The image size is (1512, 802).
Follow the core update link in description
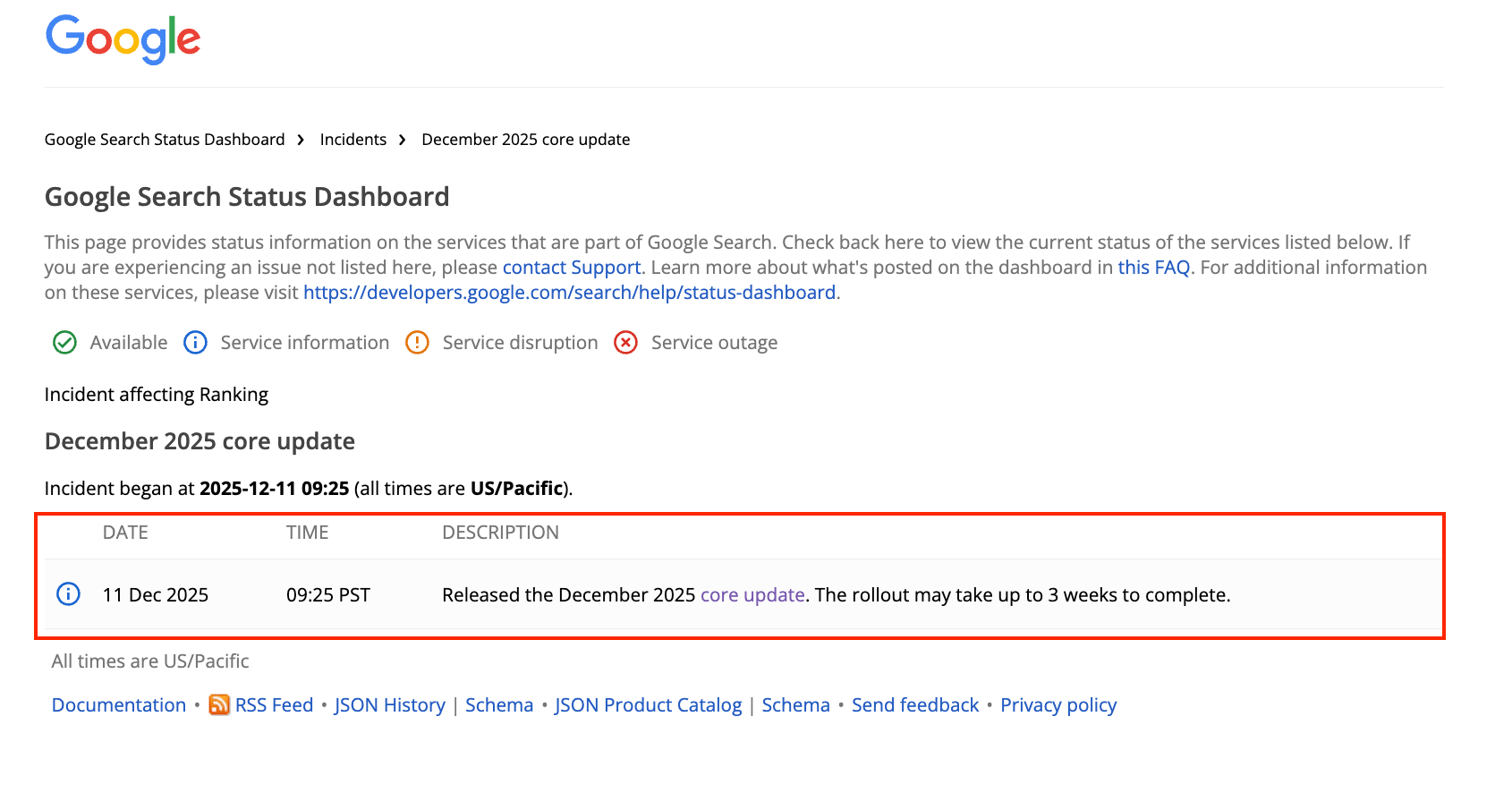click(x=752, y=595)
